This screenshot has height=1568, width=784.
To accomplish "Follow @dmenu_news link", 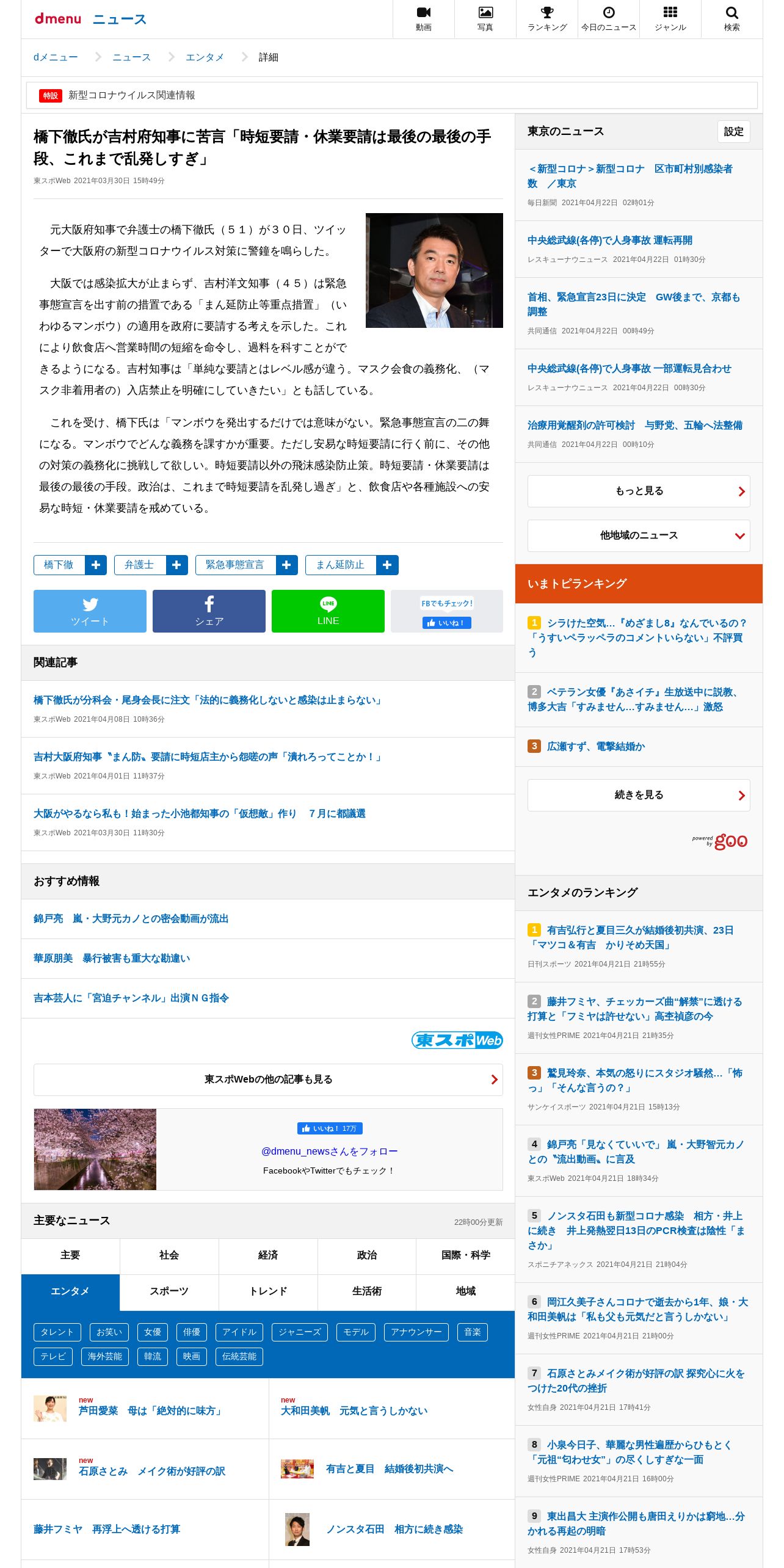I will tap(330, 1151).
